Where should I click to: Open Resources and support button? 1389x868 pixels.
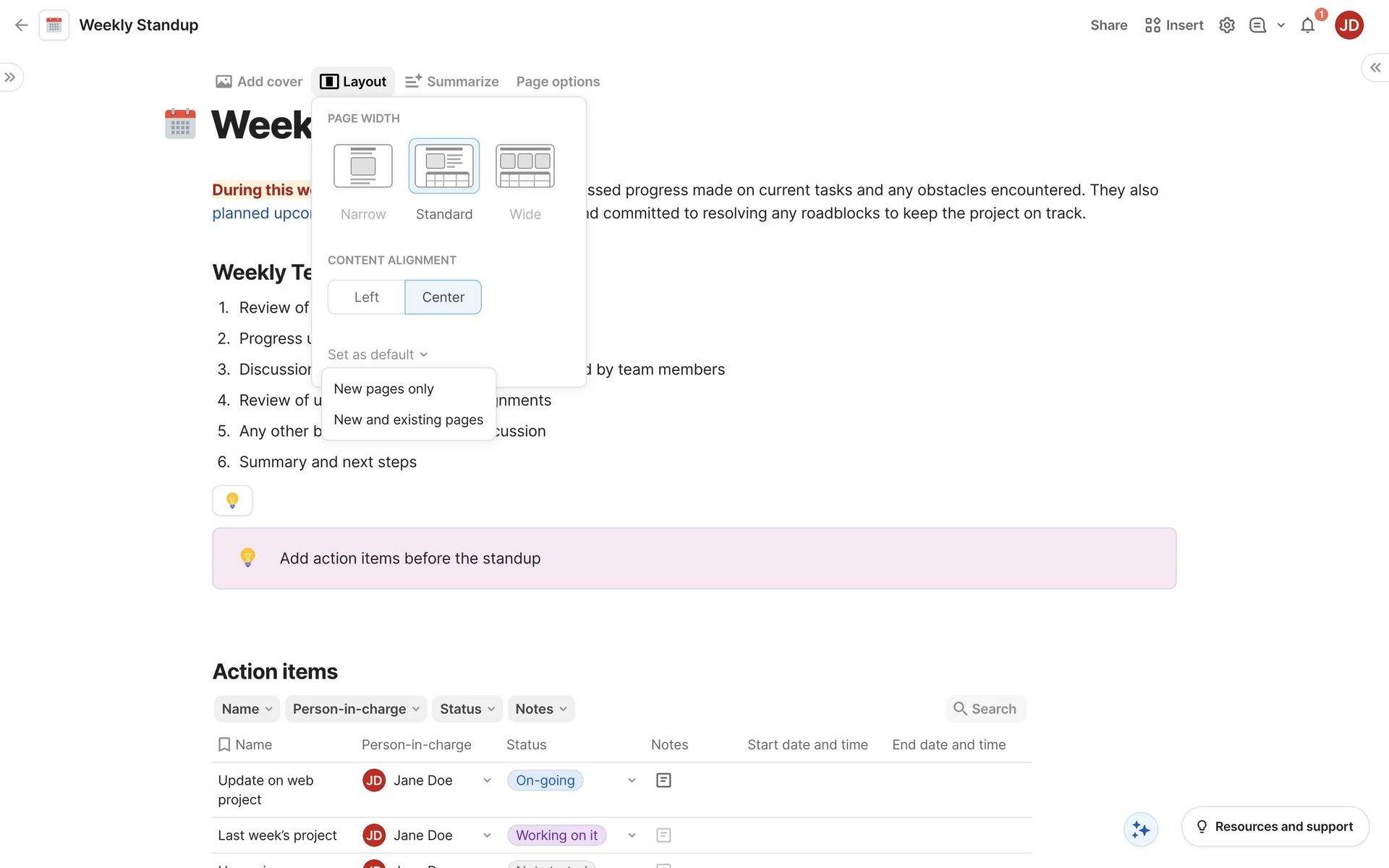point(1275,827)
